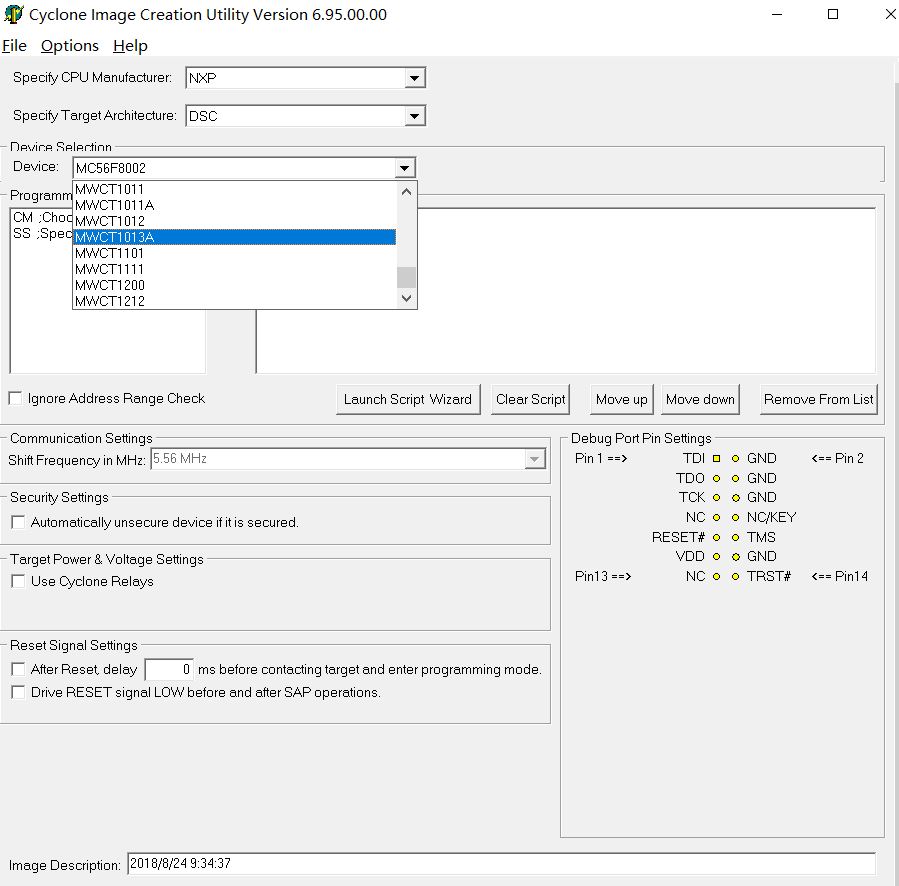Viewport: 899px width, 886px height.
Task: Open the File menu
Action: tap(14, 45)
